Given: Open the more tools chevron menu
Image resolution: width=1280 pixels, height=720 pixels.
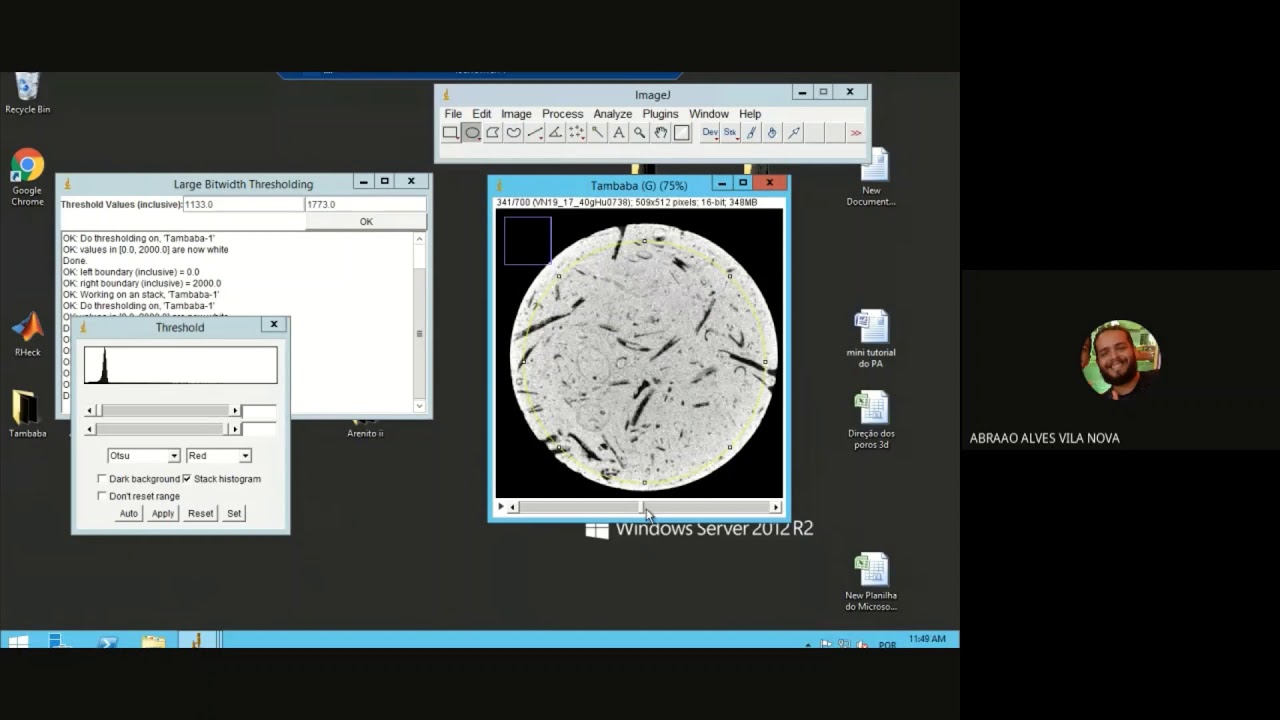Looking at the screenshot, I should tap(856, 133).
